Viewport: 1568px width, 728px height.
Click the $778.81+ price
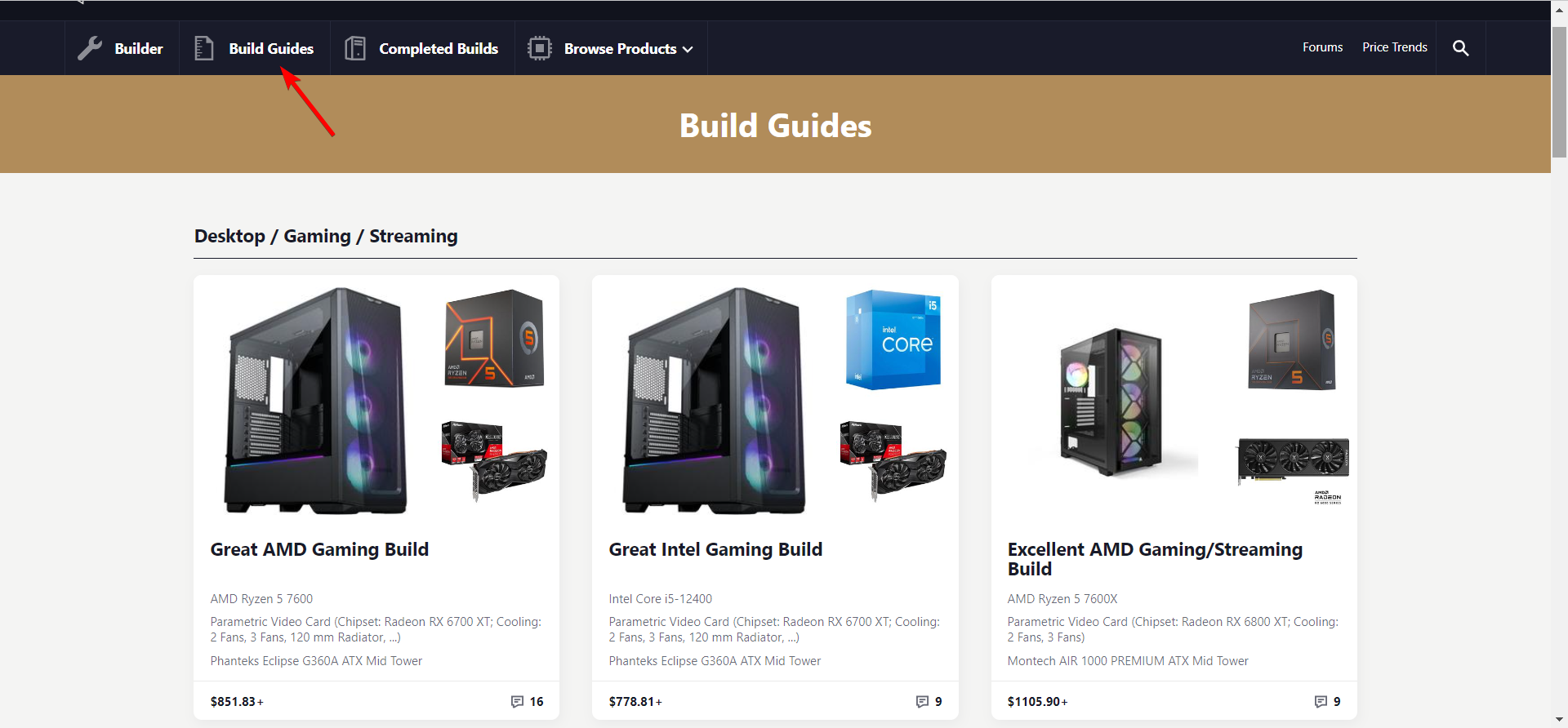click(635, 702)
